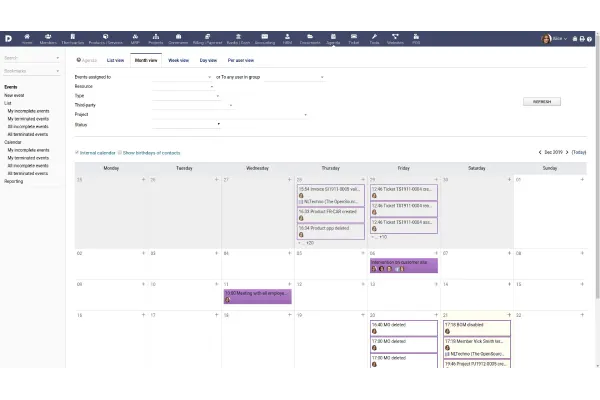600x400 pixels.
Task: Enable Show birthdays of contacts checkbox
Action: 118,152
